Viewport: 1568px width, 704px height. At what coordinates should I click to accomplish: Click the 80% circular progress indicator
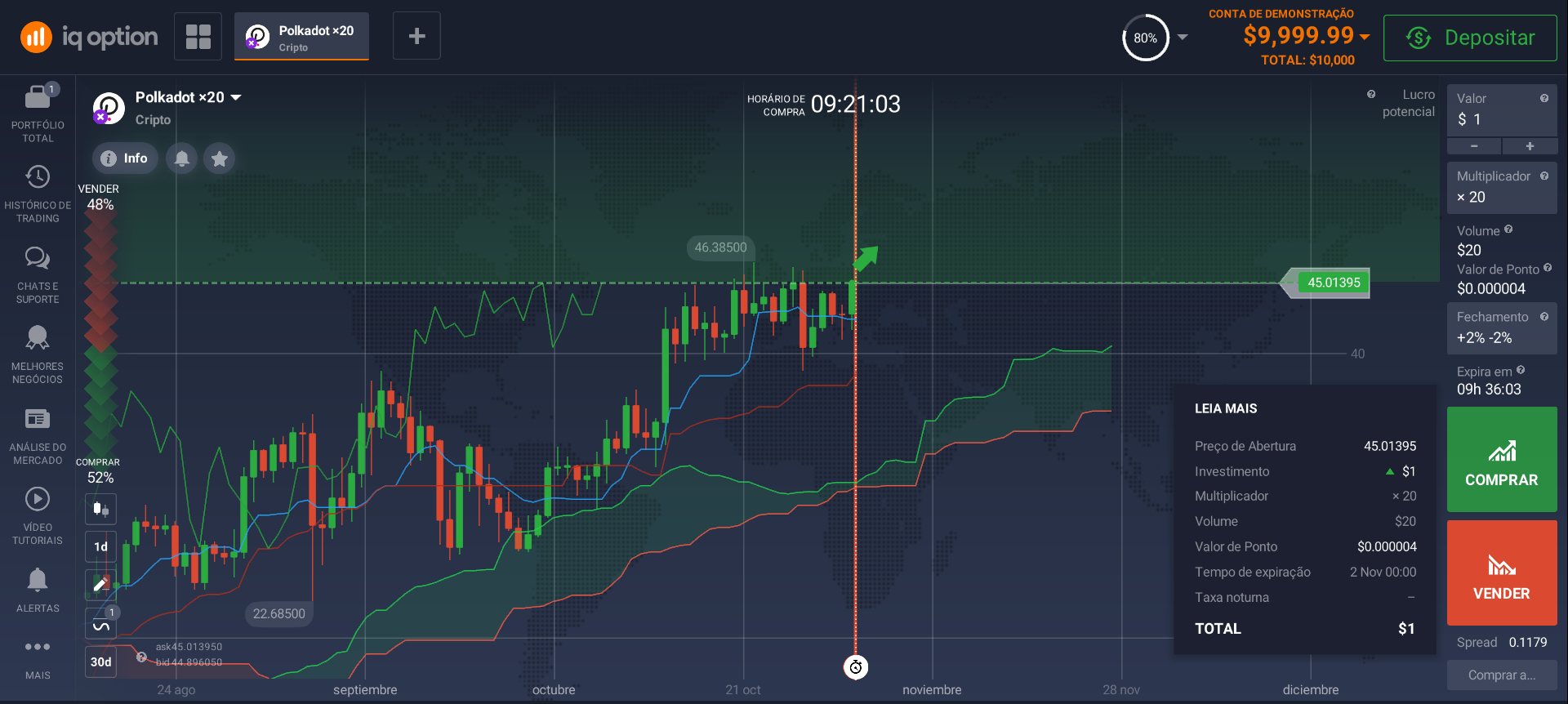click(x=1145, y=38)
